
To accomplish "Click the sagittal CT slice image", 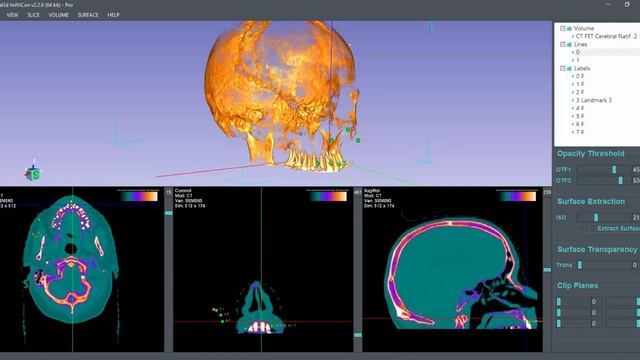I will (461, 273).
